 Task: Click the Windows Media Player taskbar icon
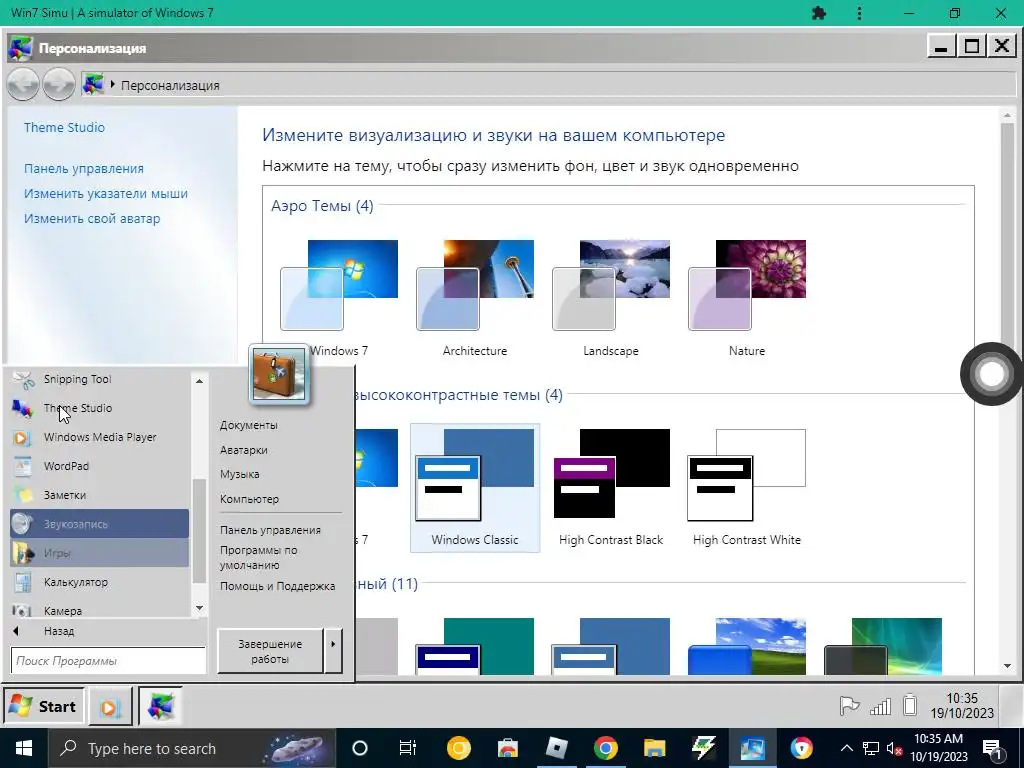click(110, 707)
